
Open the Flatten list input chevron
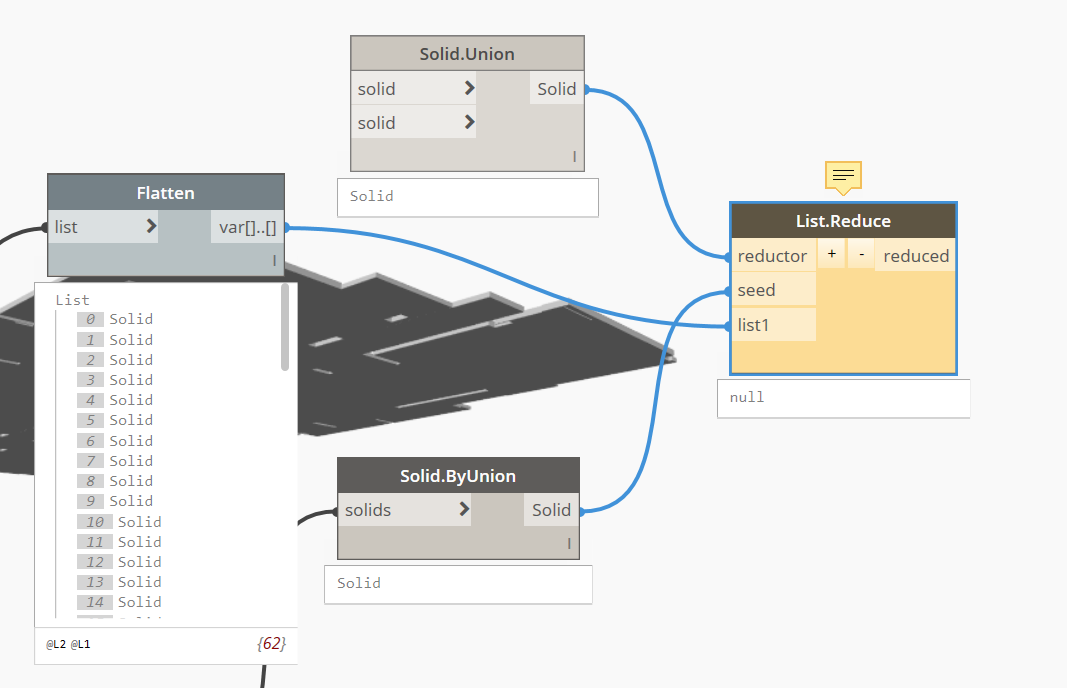tap(151, 227)
